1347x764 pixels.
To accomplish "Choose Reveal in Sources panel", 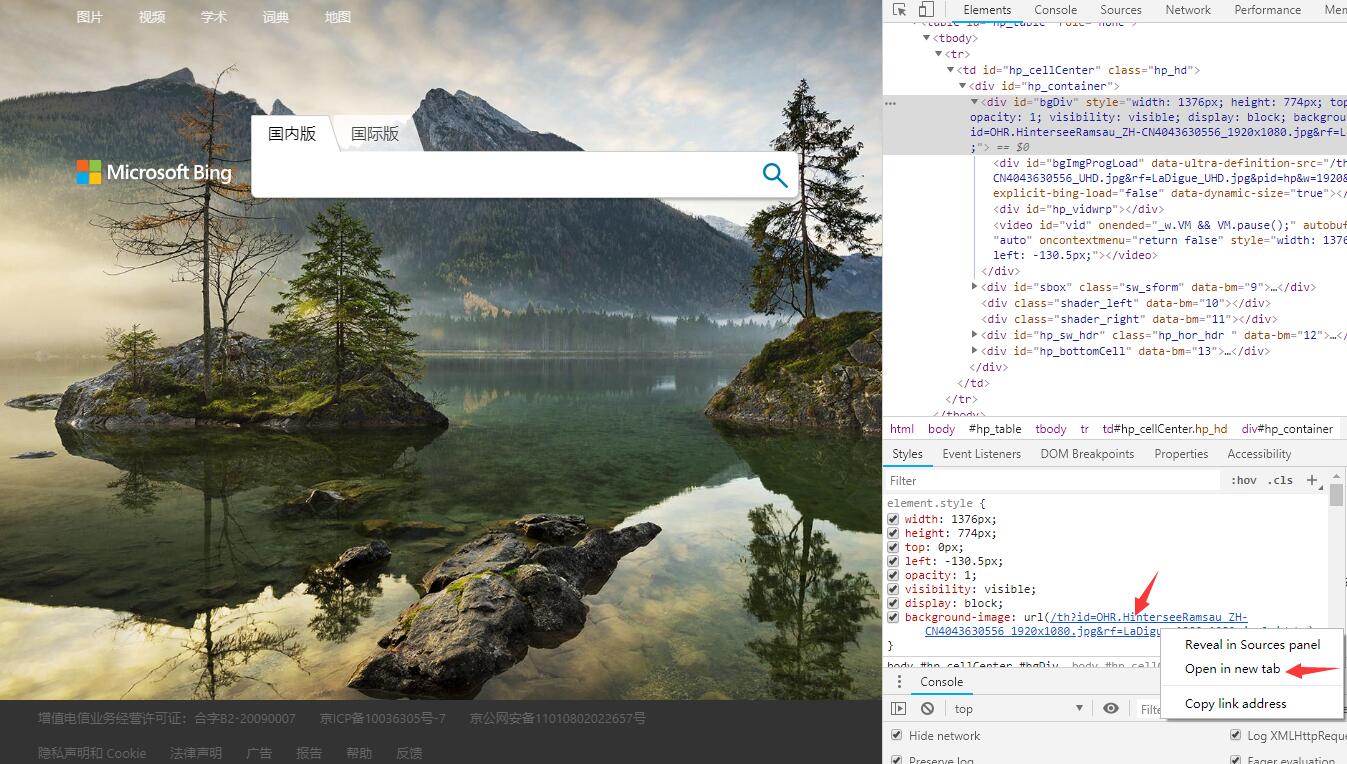I will [x=1252, y=645].
